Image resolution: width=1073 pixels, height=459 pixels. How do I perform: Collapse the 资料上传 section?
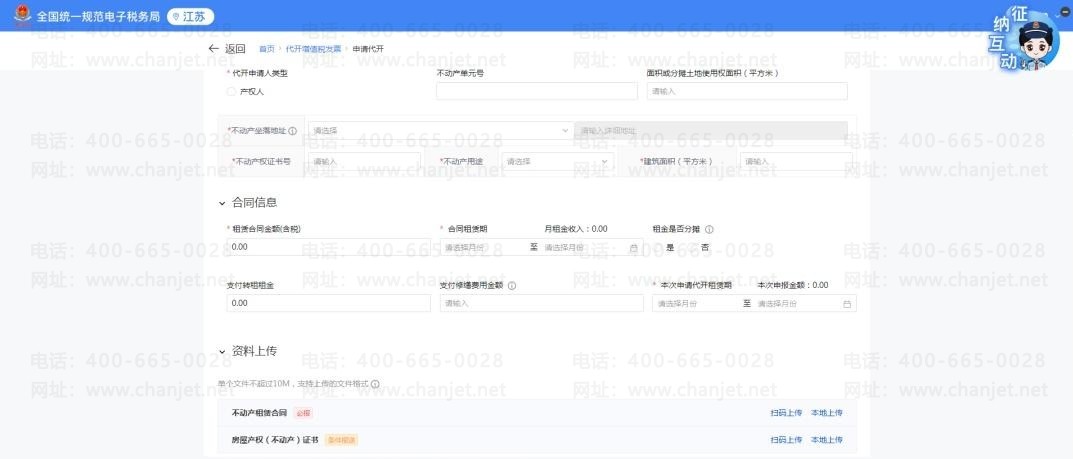(222, 352)
